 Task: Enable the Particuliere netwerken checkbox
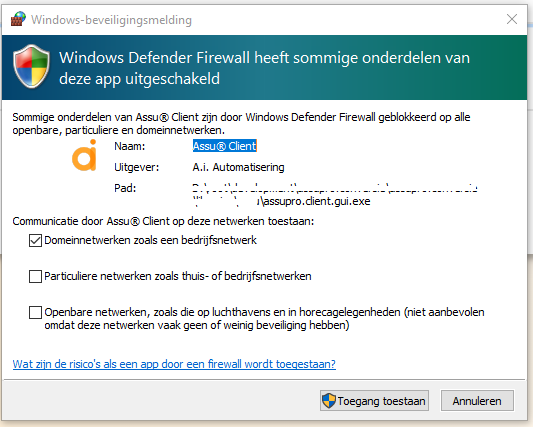35,276
